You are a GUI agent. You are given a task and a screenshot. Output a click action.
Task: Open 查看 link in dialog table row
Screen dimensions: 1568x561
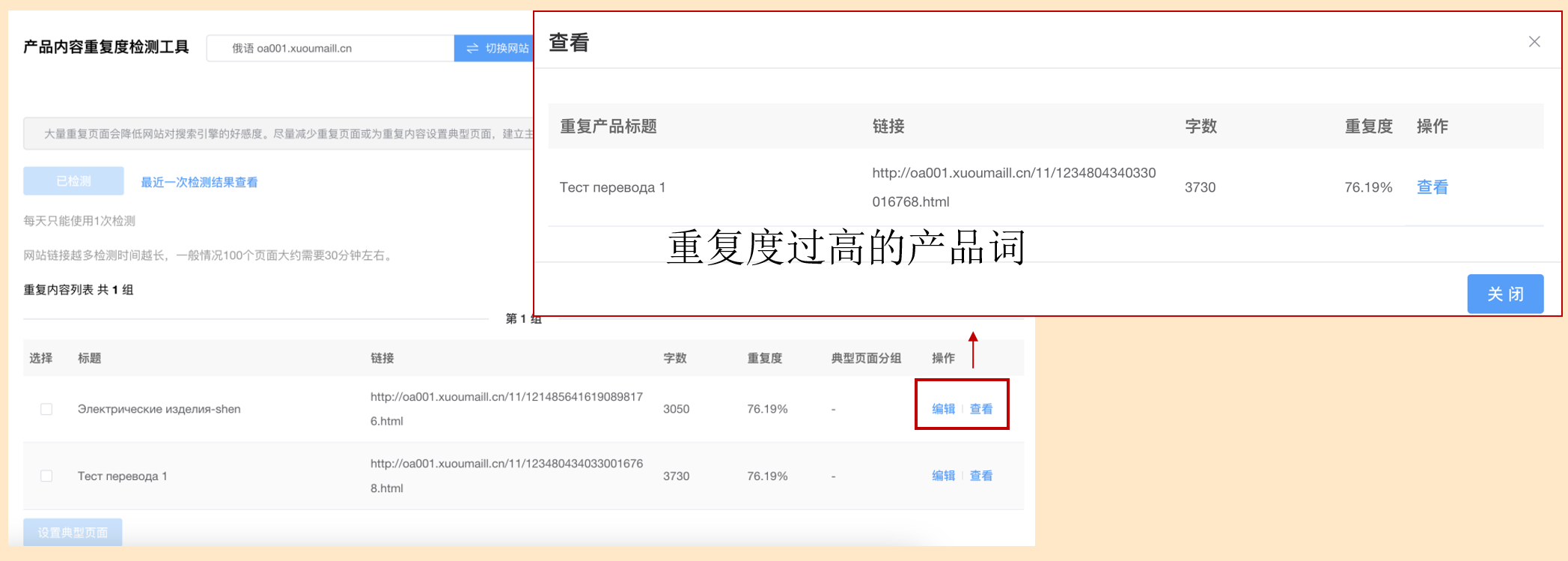[x=1432, y=187]
